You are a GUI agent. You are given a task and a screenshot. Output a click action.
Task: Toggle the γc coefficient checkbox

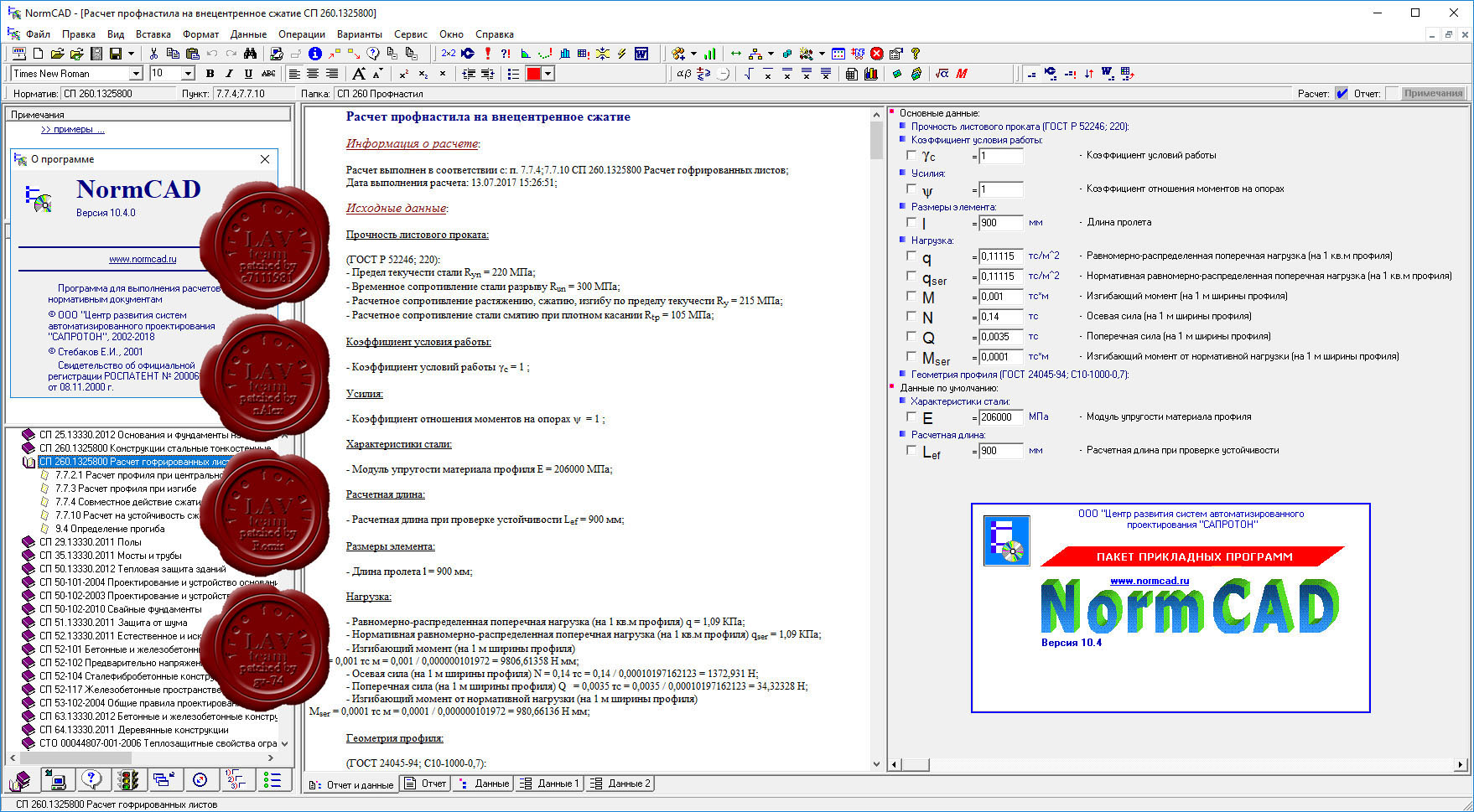click(911, 155)
